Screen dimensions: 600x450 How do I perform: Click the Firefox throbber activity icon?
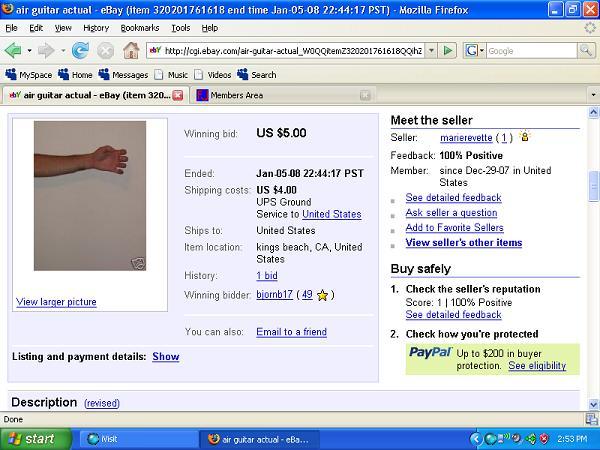tap(590, 28)
